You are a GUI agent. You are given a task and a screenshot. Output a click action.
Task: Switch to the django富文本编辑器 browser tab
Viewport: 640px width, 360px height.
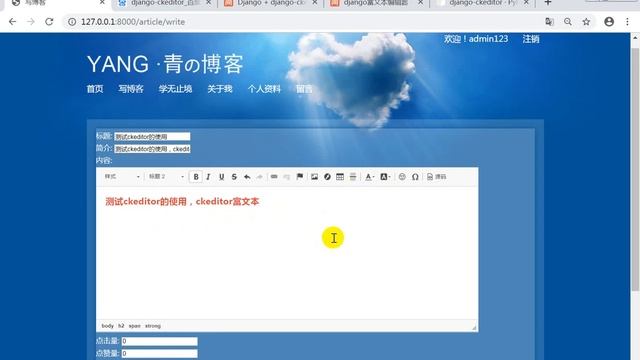point(376,4)
